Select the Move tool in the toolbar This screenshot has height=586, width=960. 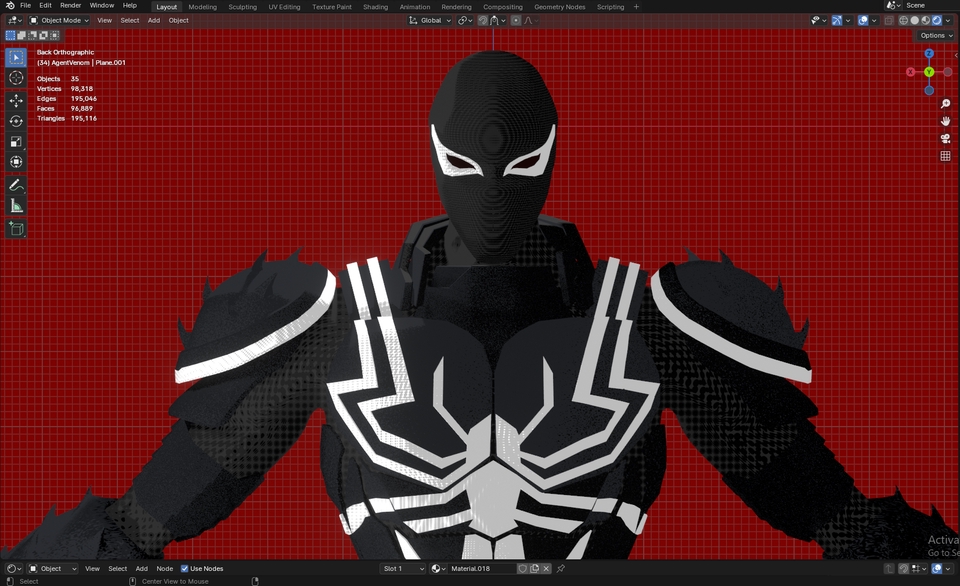[16, 101]
